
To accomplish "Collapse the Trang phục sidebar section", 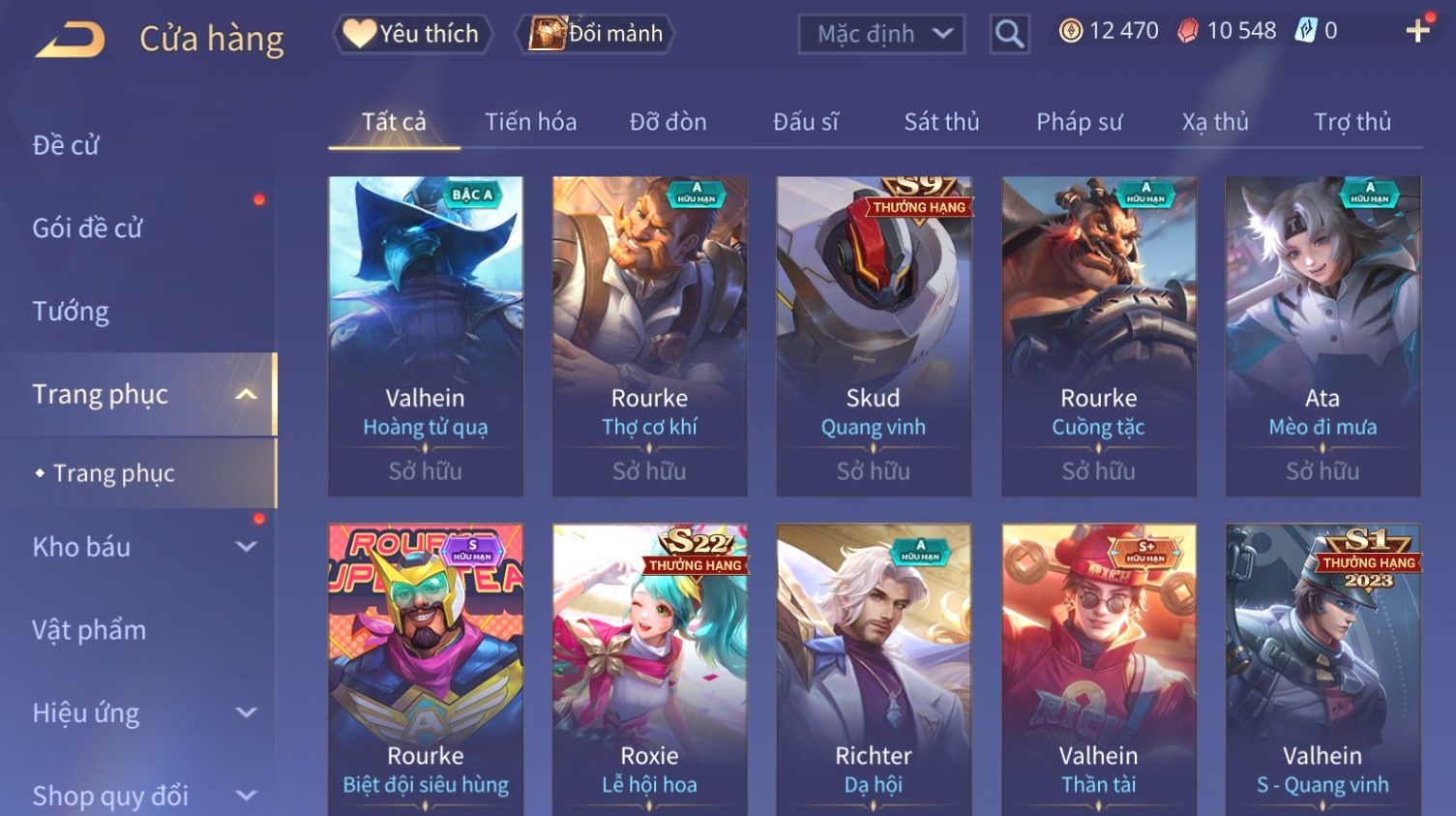I will (246, 395).
